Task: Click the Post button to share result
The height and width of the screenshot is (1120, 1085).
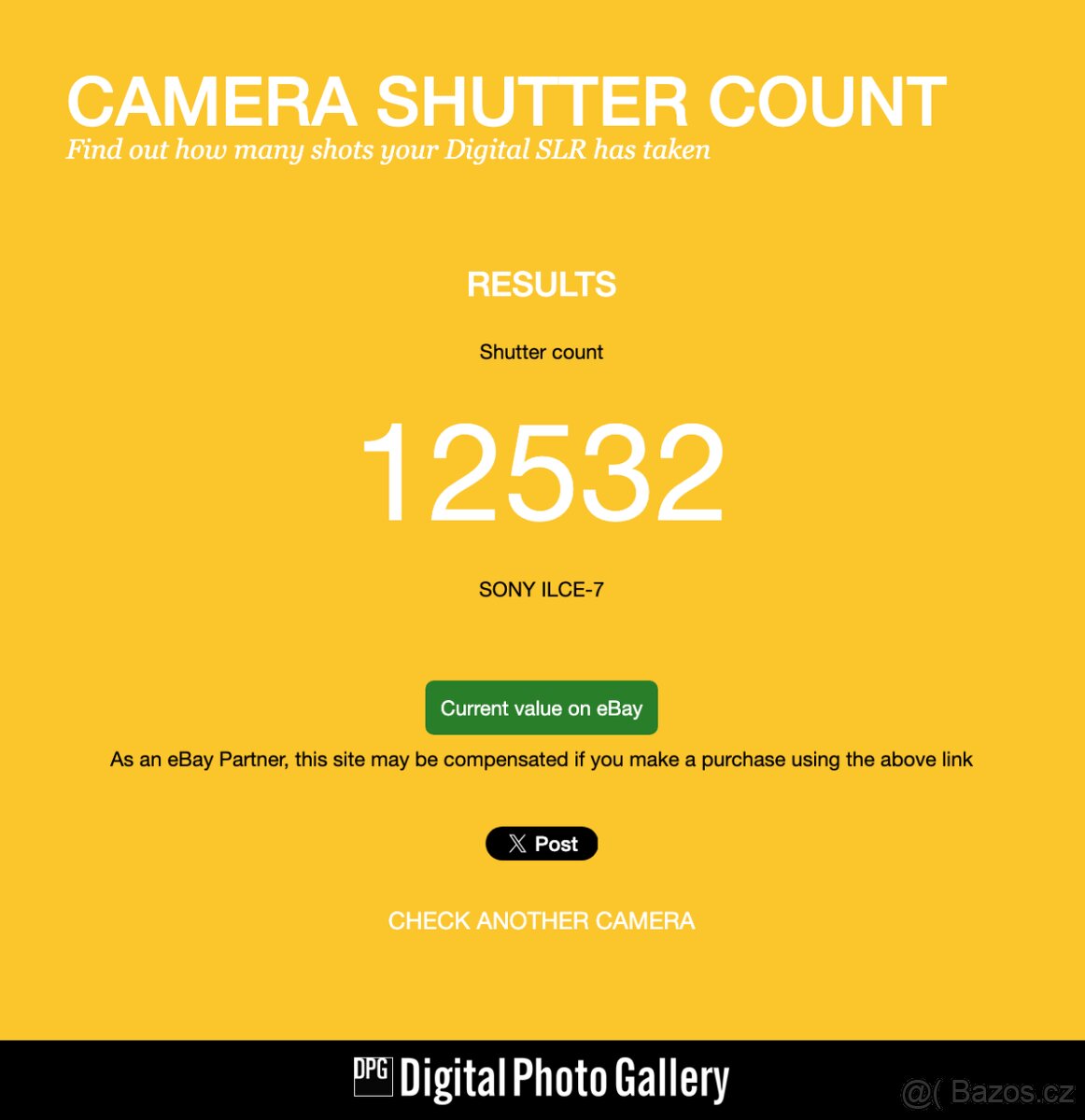Action: pyautogui.click(x=542, y=844)
